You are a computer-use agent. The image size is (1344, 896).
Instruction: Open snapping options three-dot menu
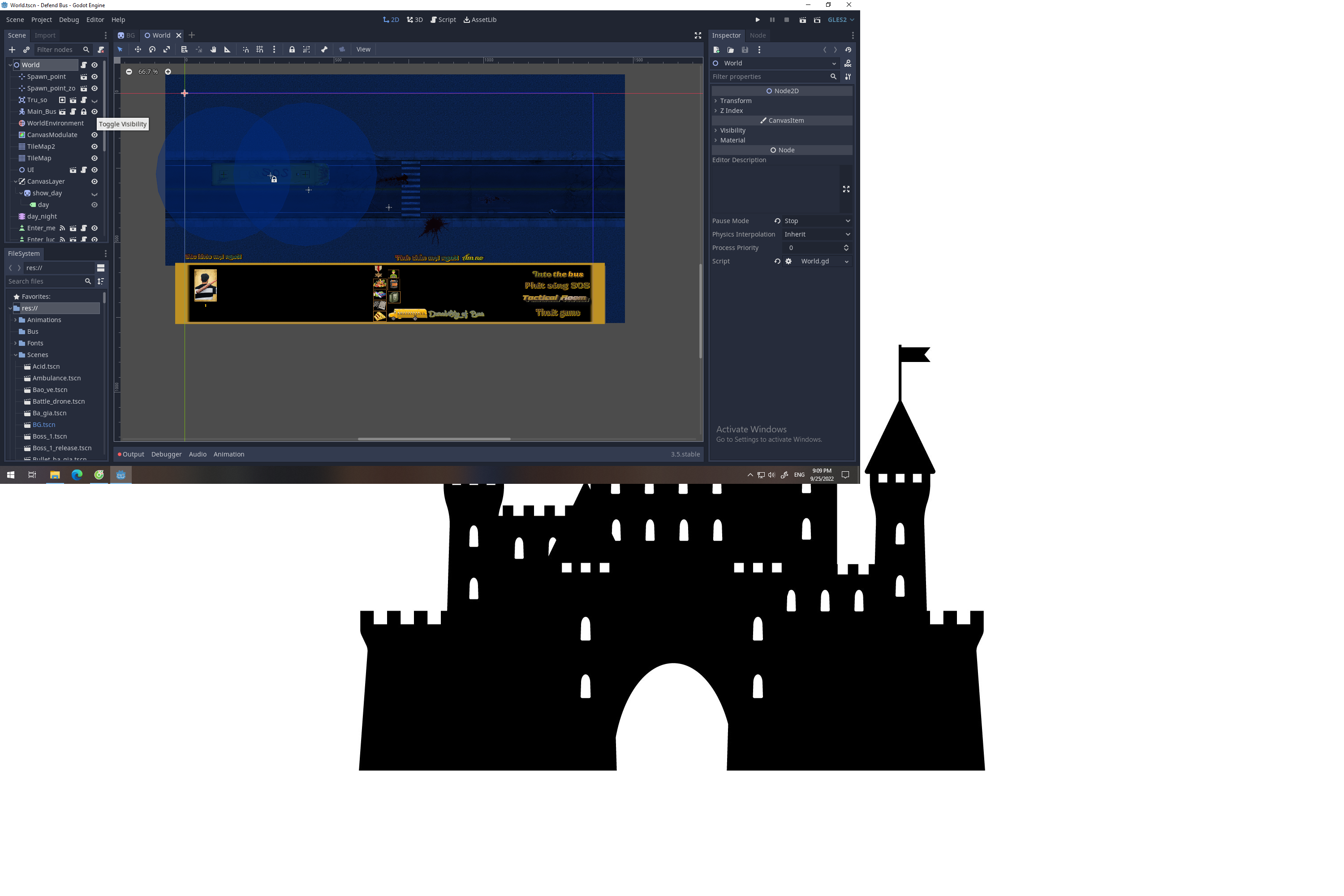point(274,49)
